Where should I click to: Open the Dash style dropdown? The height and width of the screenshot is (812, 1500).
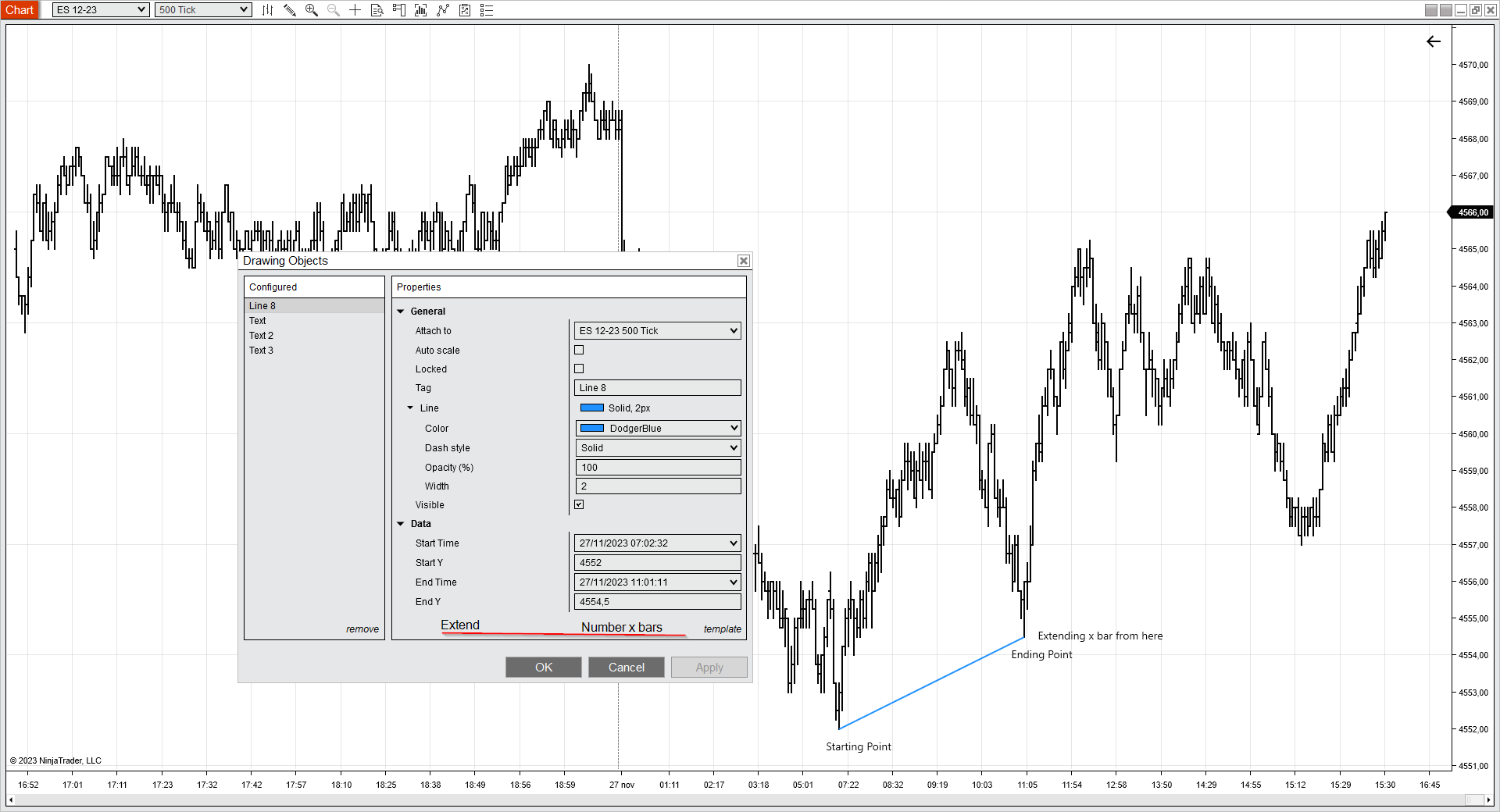pos(658,448)
